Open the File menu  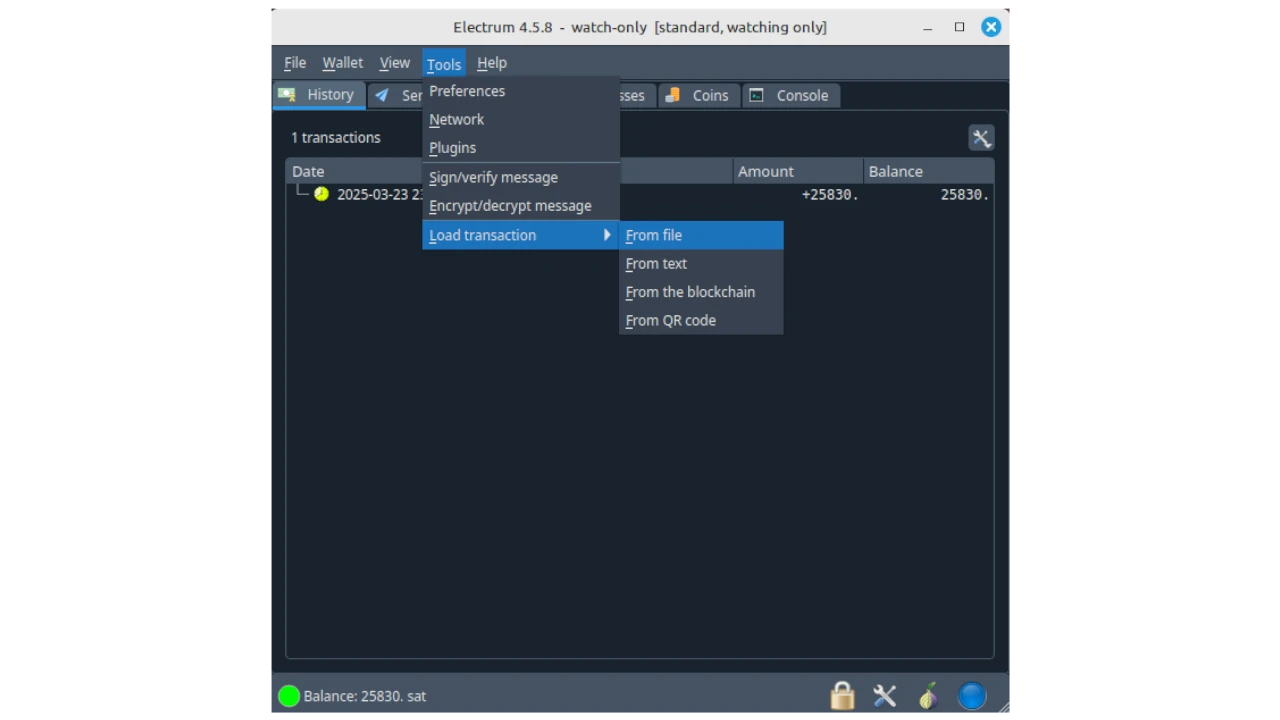(x=295, y=63)
